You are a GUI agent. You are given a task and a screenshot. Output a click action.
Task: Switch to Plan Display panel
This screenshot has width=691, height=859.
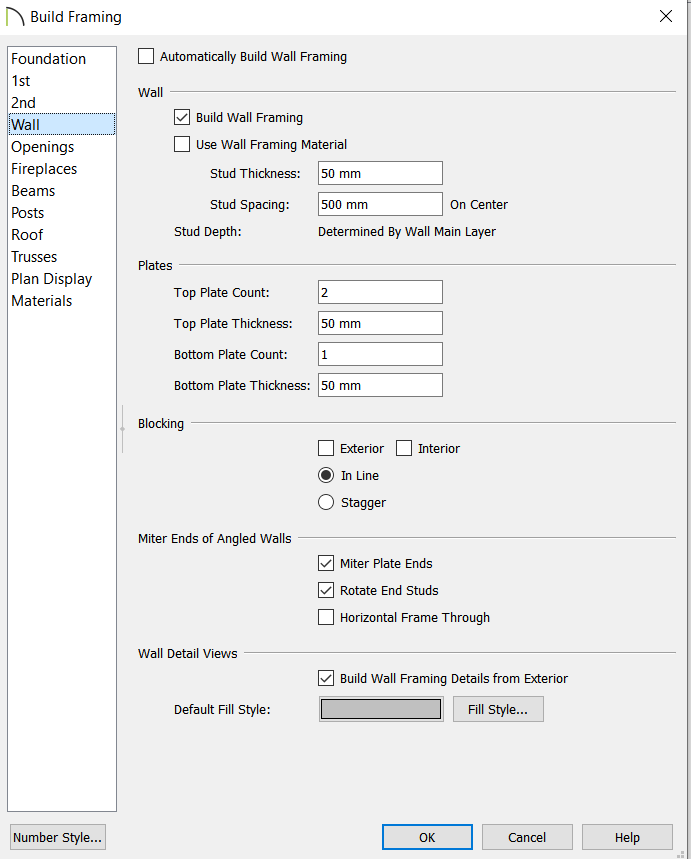61,278
